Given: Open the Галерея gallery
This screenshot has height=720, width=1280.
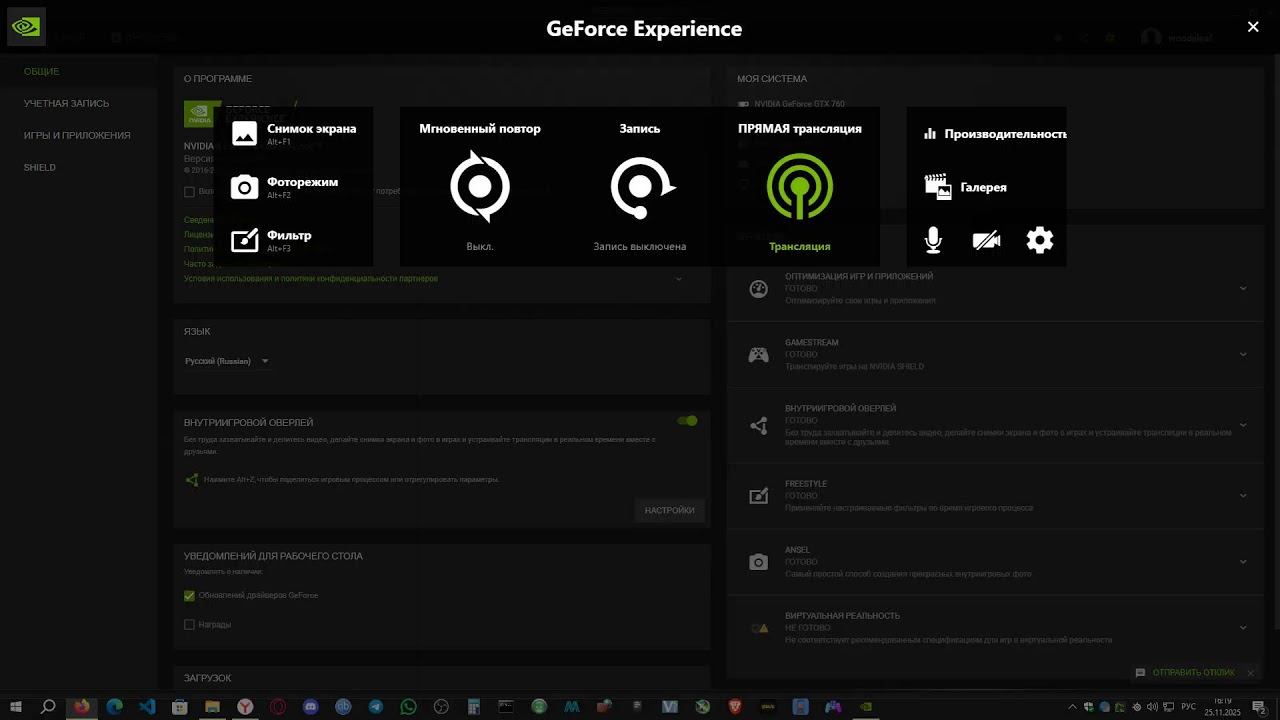Looking at the screenshot, I should click(x=966, y=187).
